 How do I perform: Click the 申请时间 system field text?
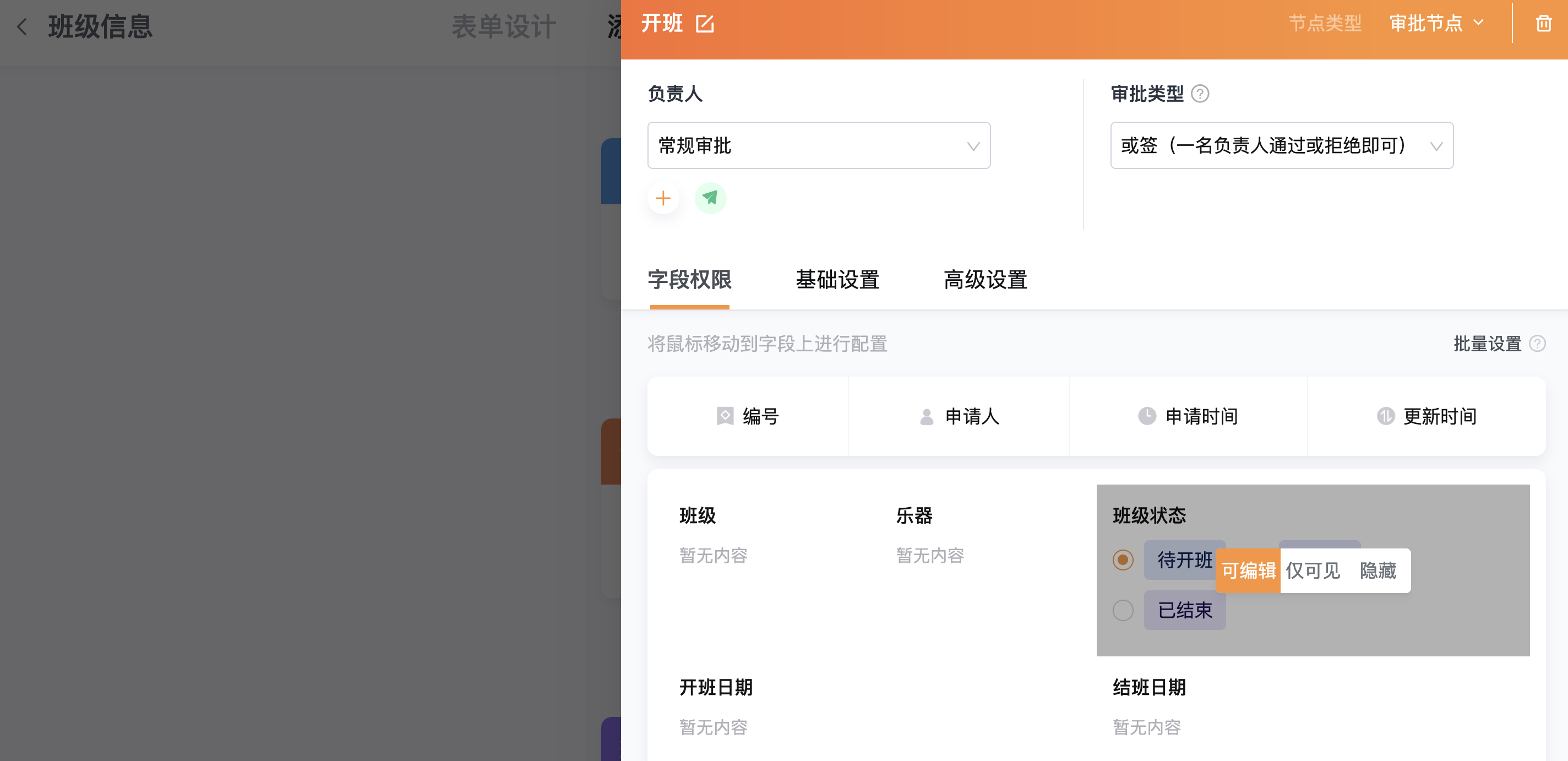[1201, 416]
